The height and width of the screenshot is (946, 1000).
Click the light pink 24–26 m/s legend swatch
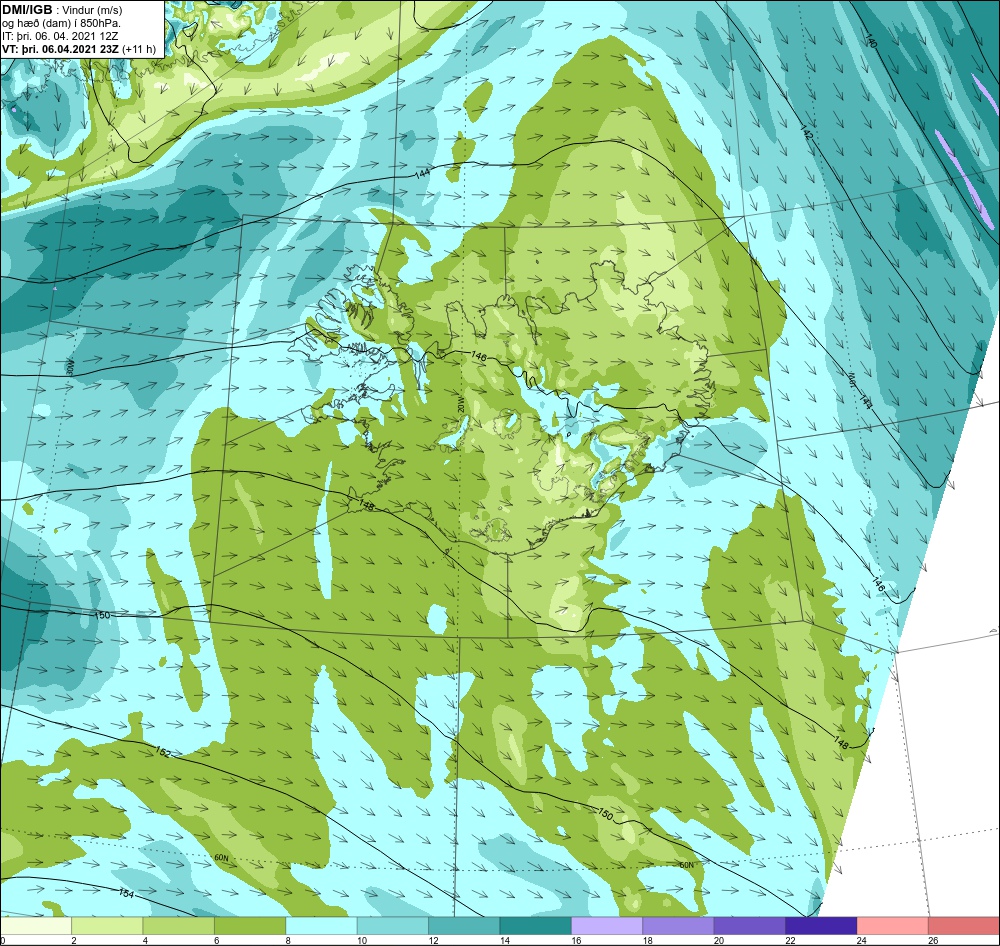893,926
